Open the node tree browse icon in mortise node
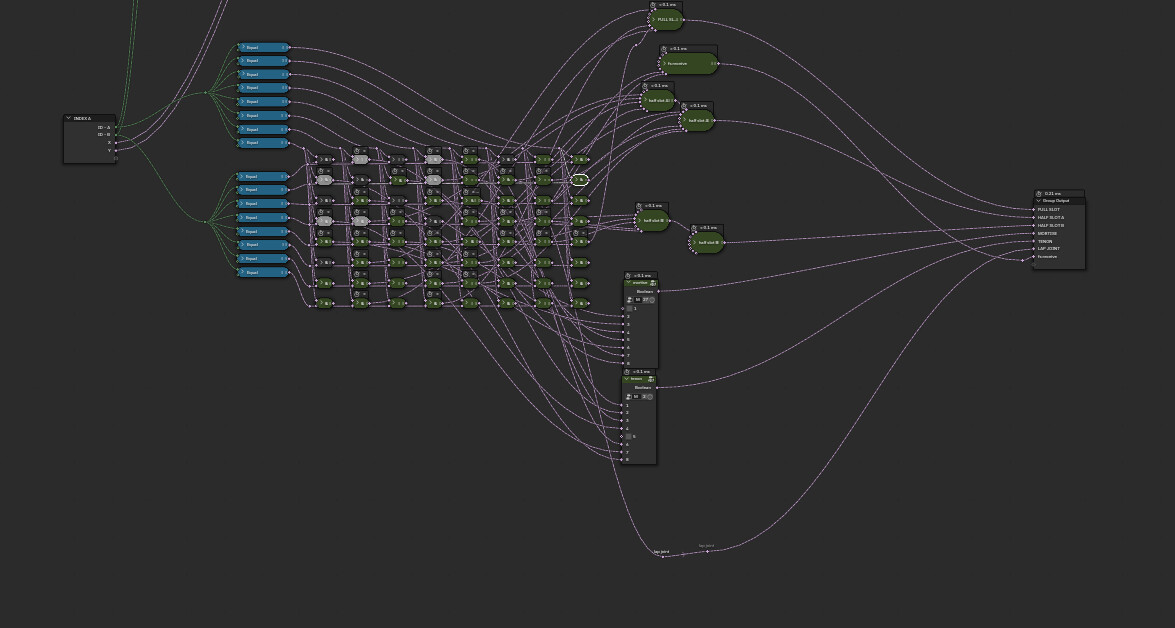 click(629, 300)
